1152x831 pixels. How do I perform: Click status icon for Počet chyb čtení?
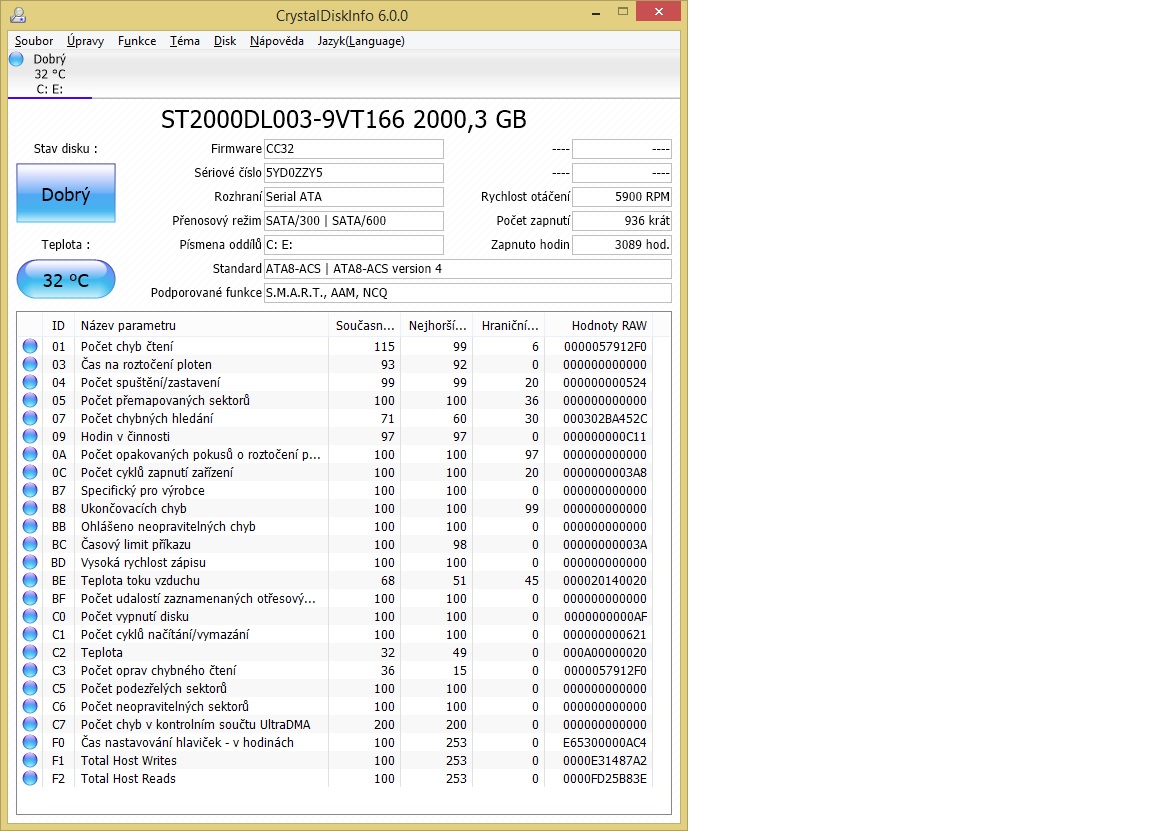click(x=30, y=346)
